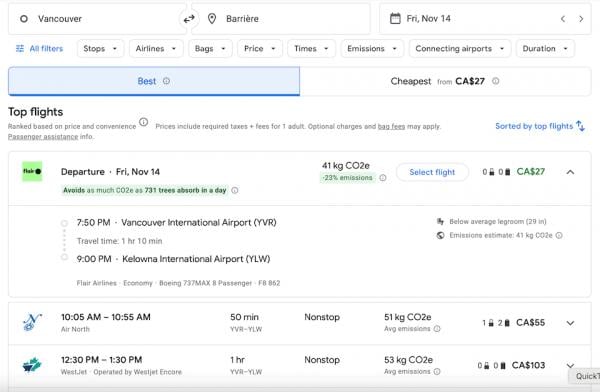This screenshot has width=600, height=392.
Task: Click the Barrière destination field
Action: [x=281, y=19]
